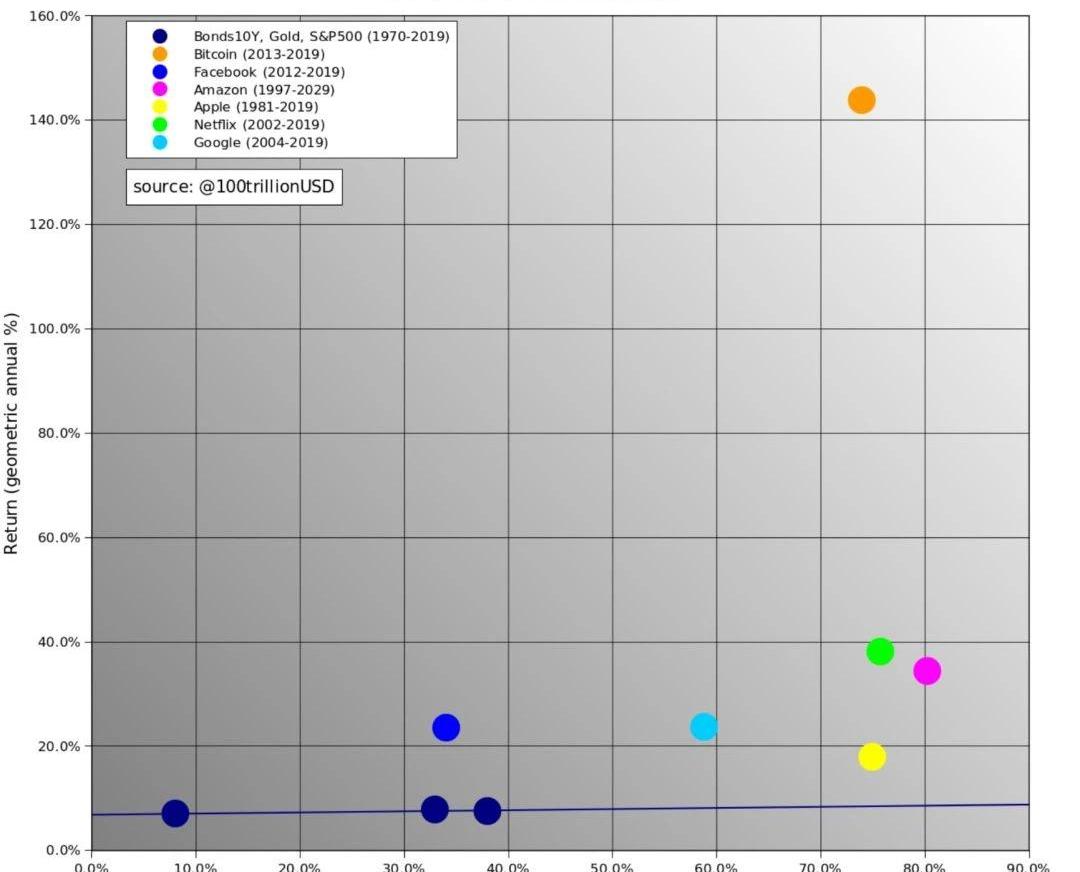Click the magenta Amazon data point

point(927,671)
